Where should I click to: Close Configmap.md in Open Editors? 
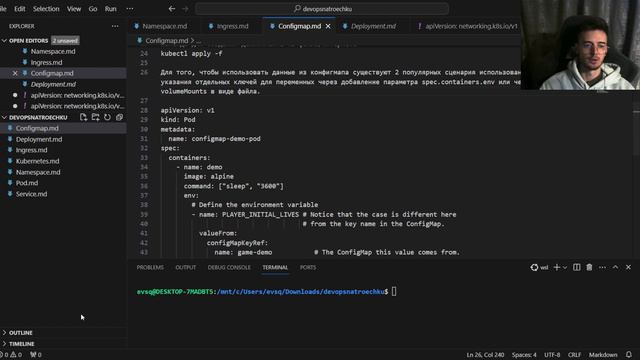(x=15, y=73)
